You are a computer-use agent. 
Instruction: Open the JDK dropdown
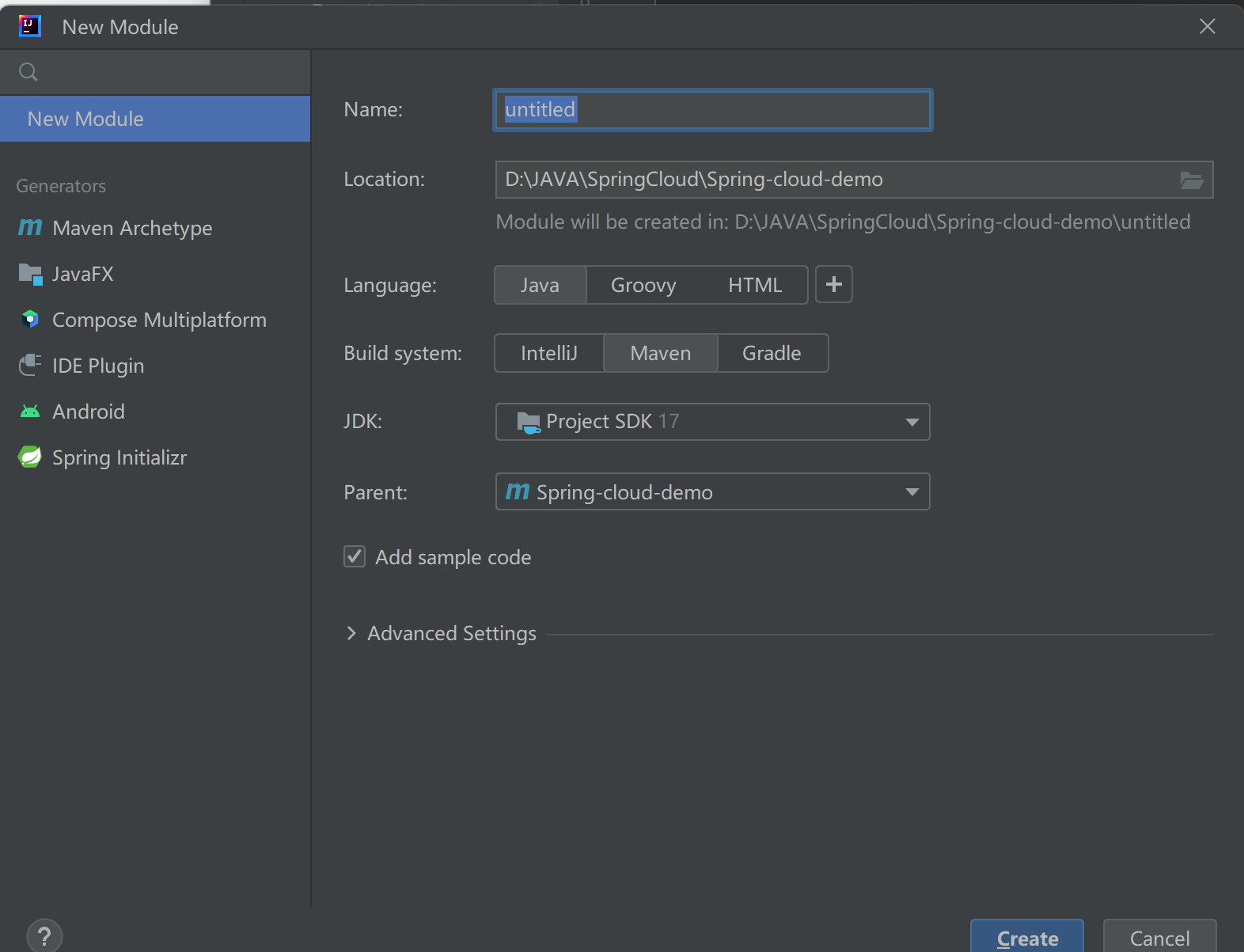pyautogui.click(x=712, y=422)
